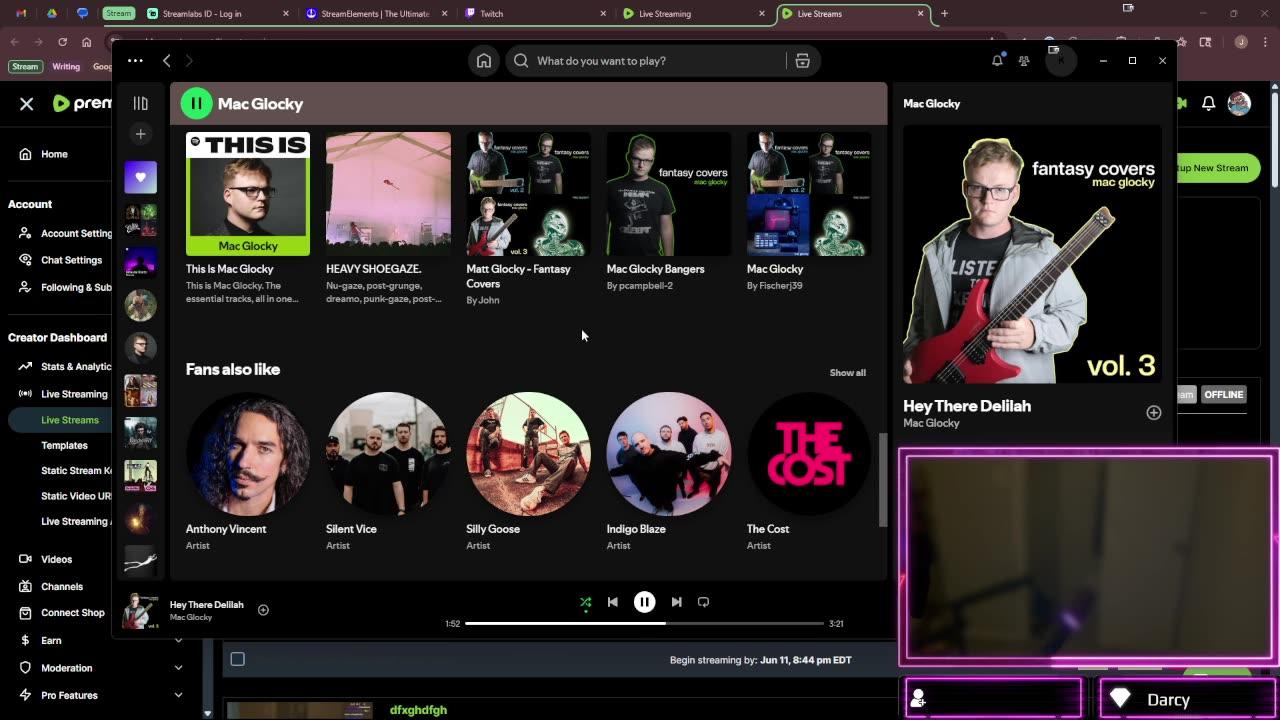Screen dimensions: 1280x720
Task: Pause playback in the player bar
Action: pos(645,602)
